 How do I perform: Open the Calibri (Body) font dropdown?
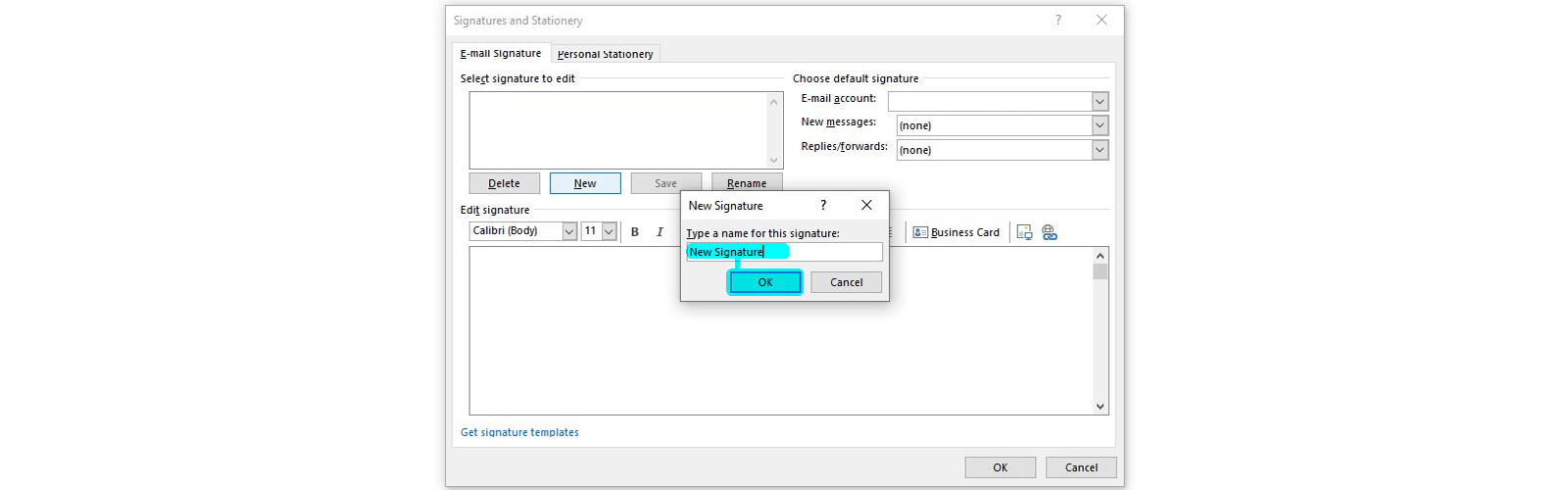[569, 231]
